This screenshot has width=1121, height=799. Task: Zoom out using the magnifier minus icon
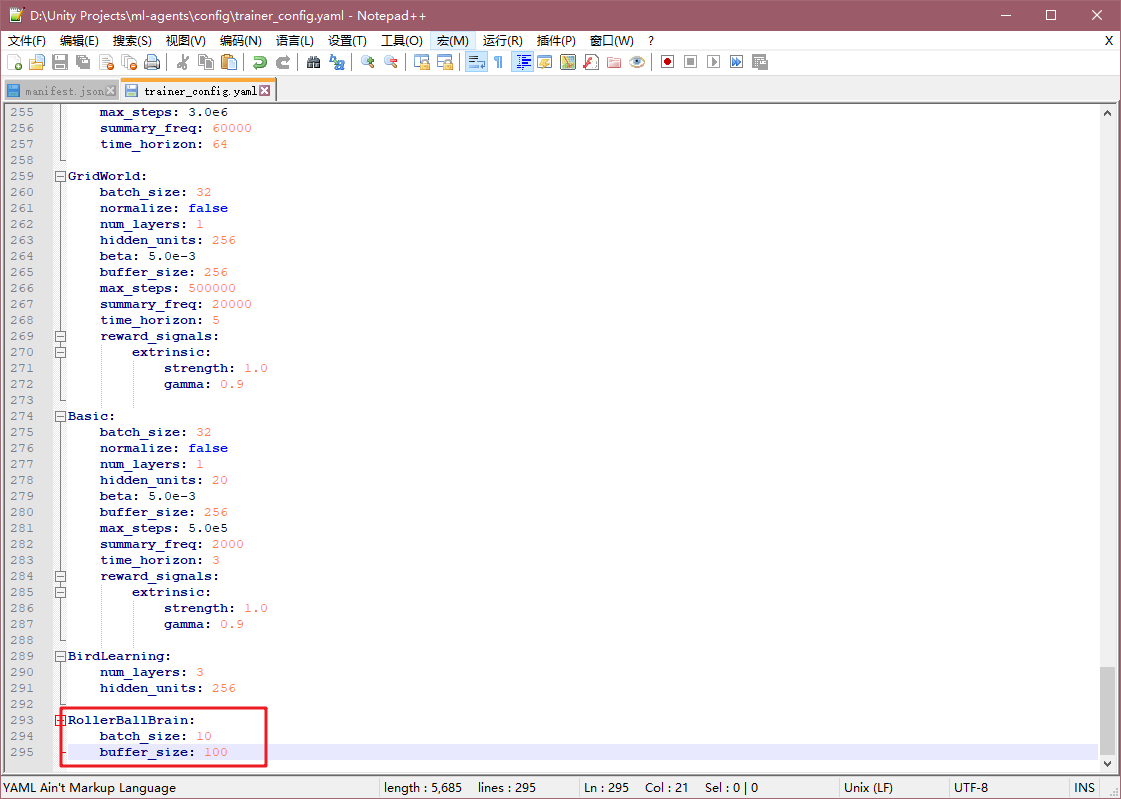(x=391, y=62)
